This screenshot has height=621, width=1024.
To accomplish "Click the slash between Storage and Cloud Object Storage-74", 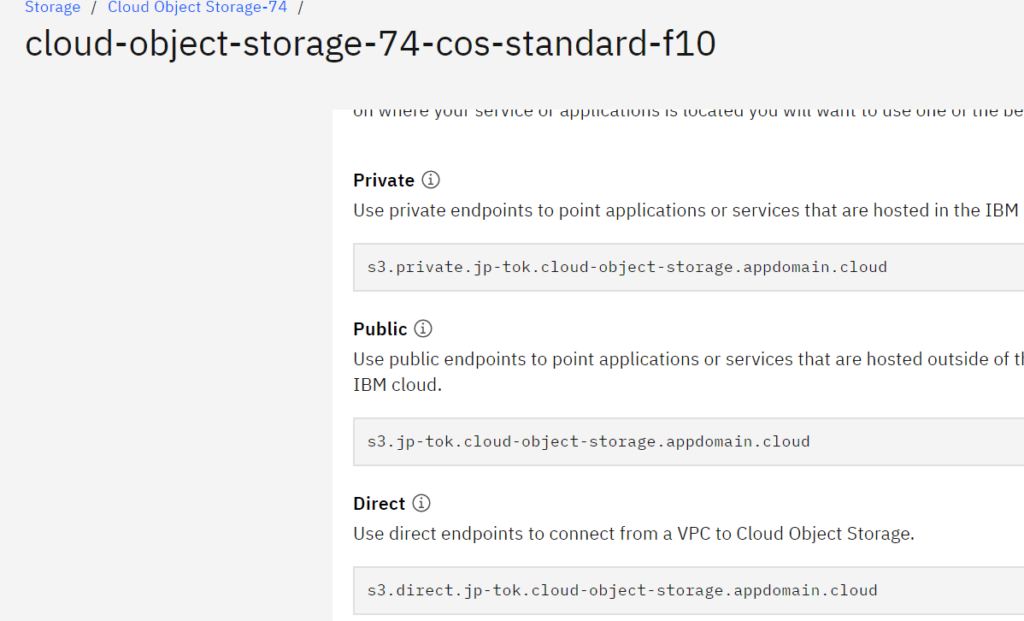I will [x=94, y=7].
